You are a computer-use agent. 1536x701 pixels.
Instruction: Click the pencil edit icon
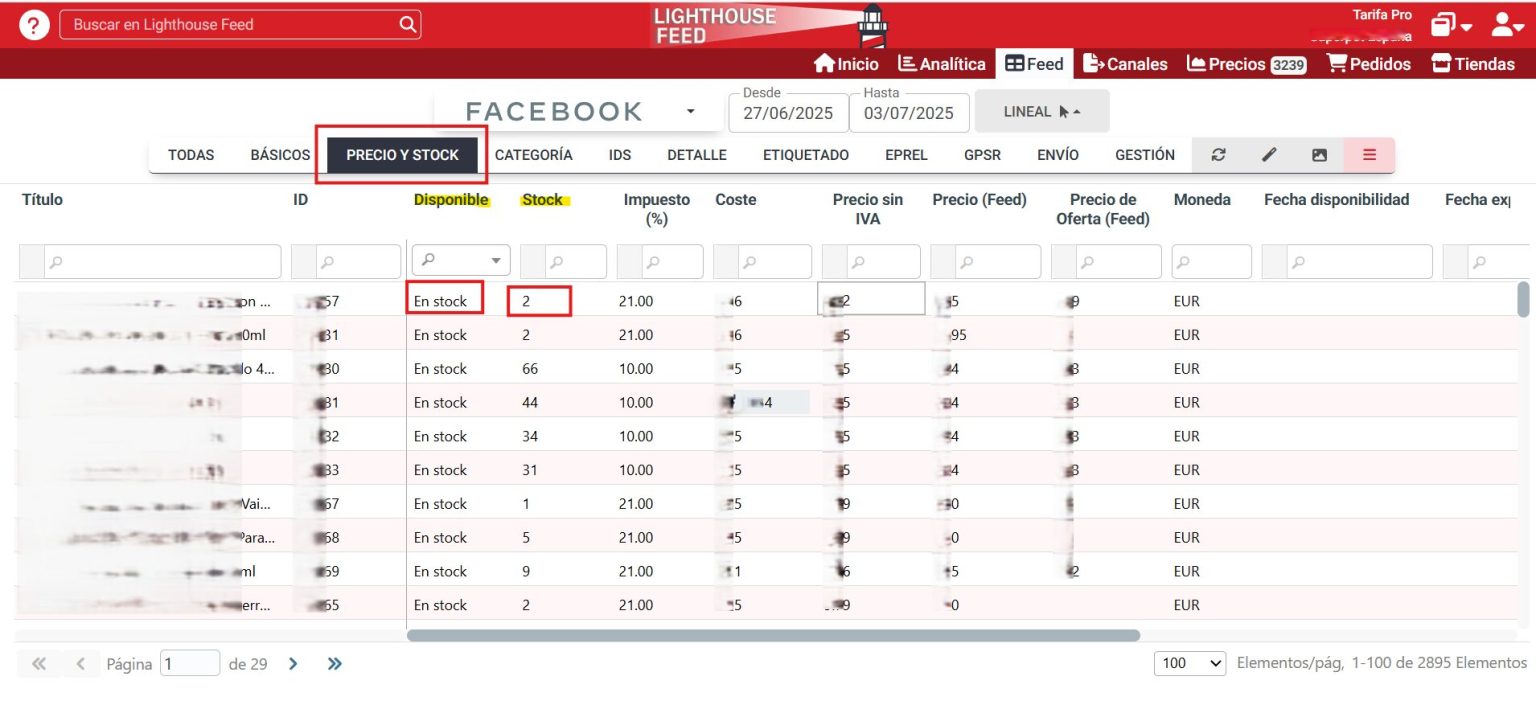(1269, 155)
